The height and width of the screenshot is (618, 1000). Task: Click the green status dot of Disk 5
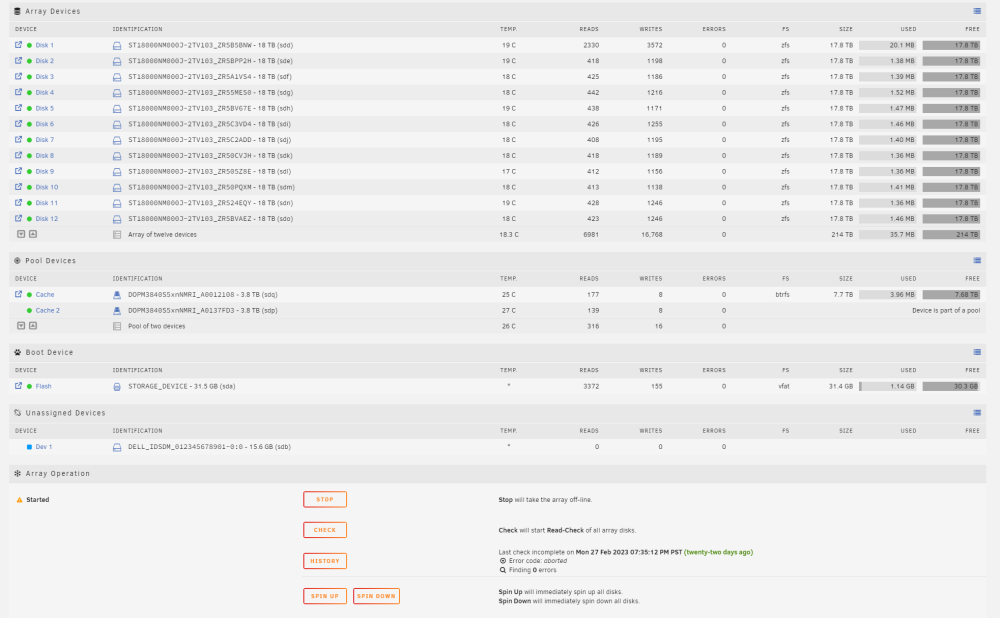(29, 108)
